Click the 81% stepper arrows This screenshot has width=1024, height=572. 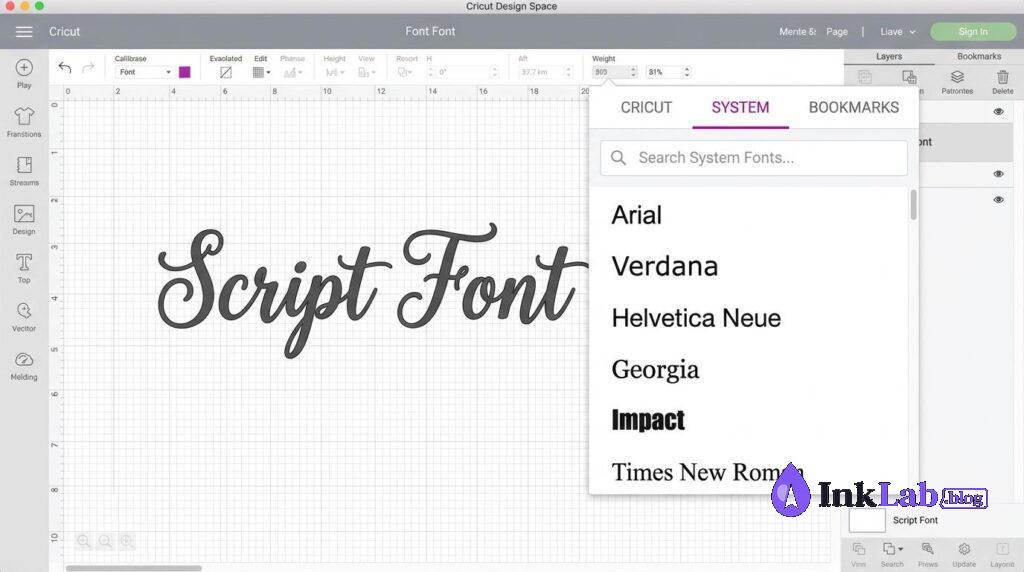point(686,72)
